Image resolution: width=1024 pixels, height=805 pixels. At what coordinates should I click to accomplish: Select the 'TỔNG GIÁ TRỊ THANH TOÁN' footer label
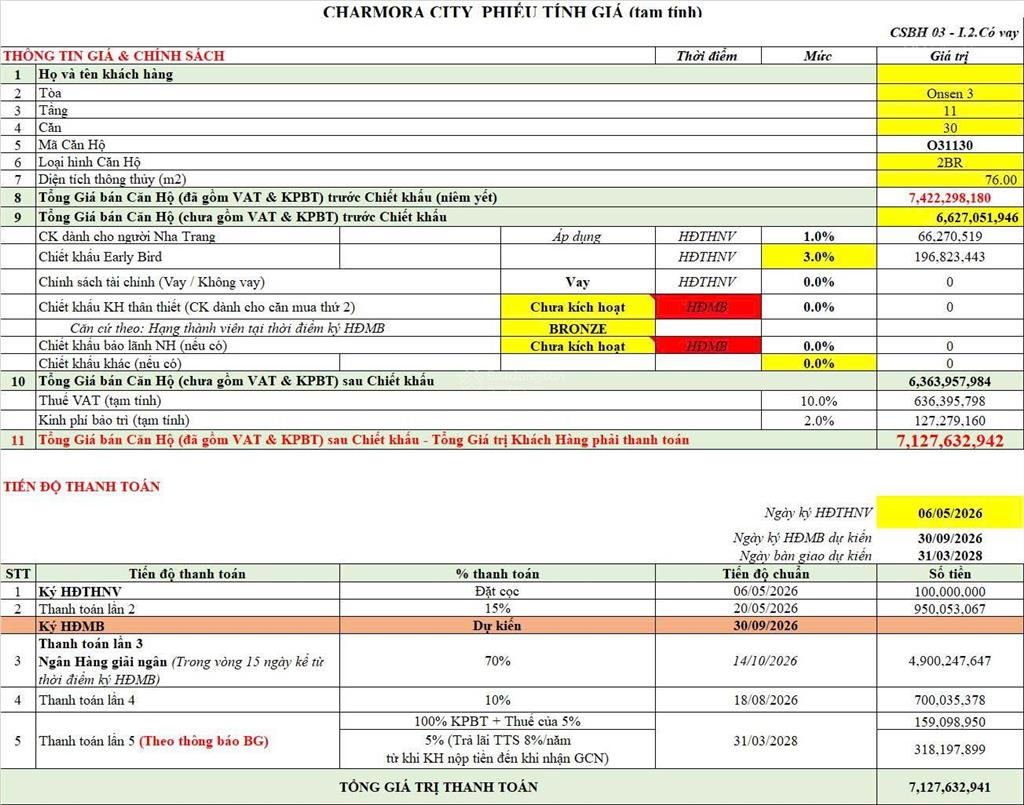pyautogui.click(x=438, y=787)
